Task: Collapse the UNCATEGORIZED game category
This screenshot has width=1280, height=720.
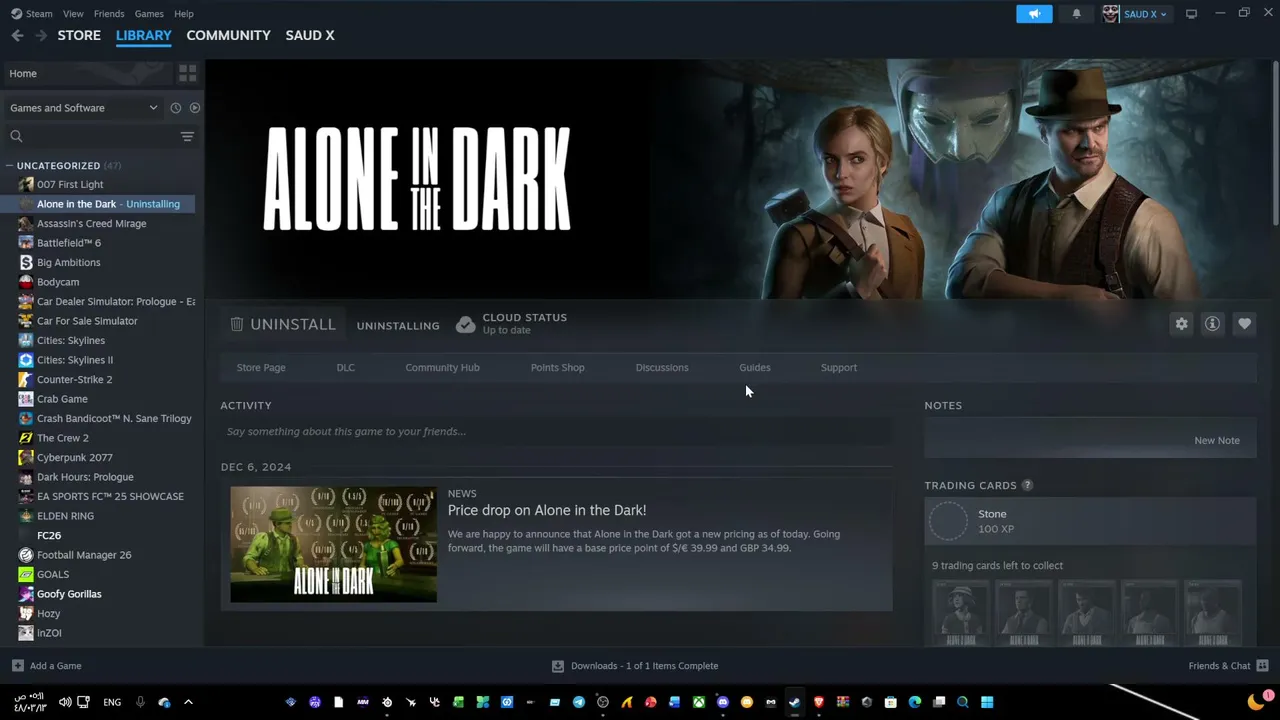Action: click(x=9, y=166)
